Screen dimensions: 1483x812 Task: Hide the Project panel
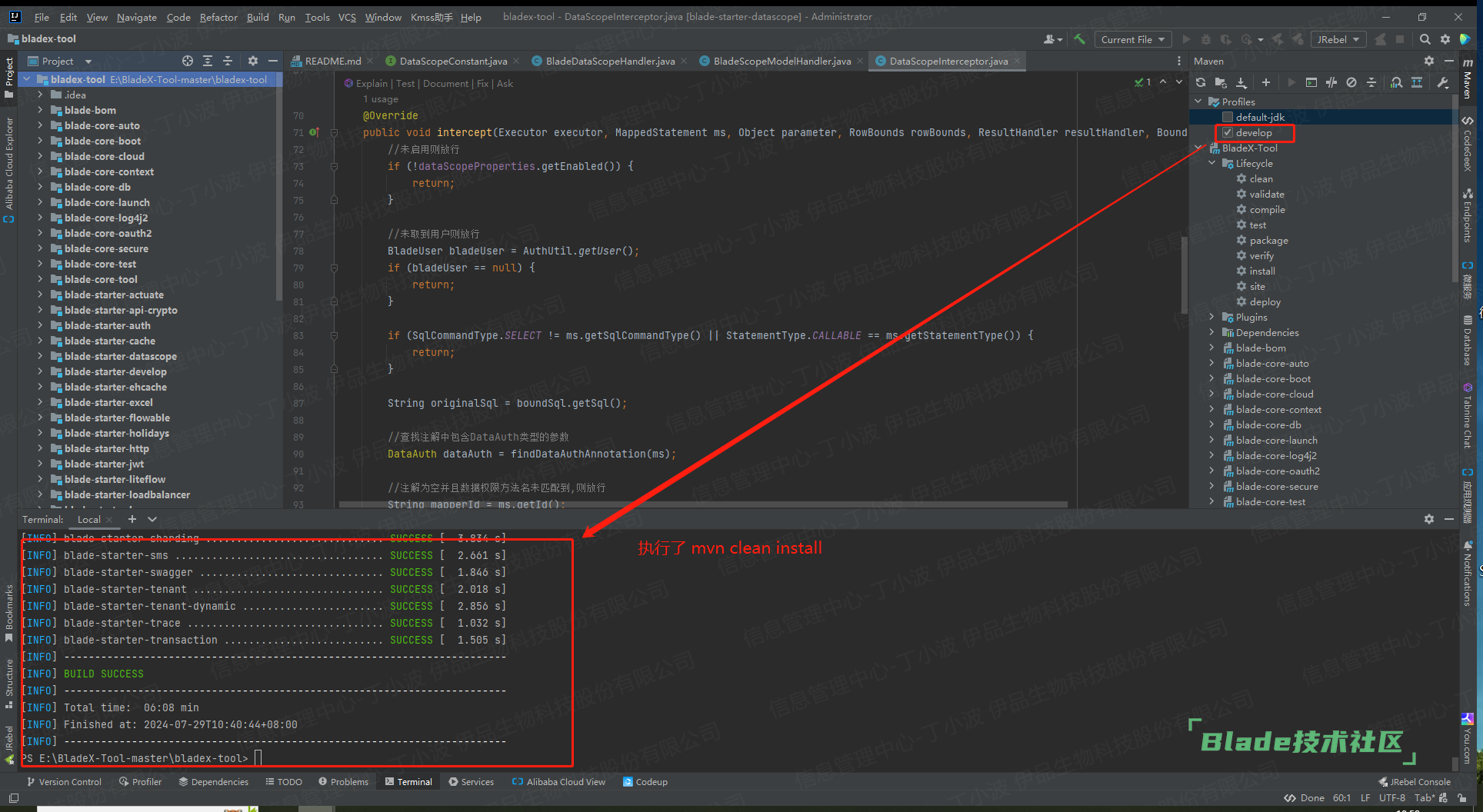[272, 61]
